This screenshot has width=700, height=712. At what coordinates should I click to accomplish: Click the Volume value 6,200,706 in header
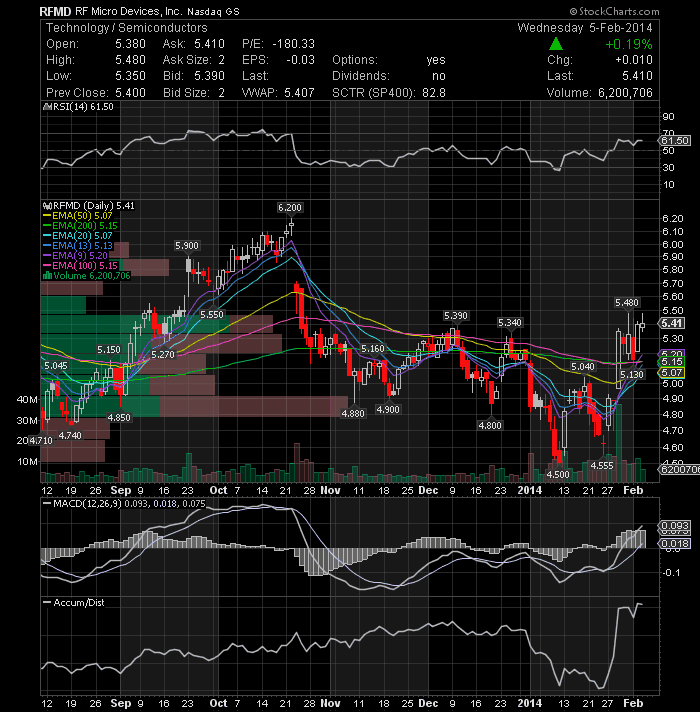[x=625, y=93]
